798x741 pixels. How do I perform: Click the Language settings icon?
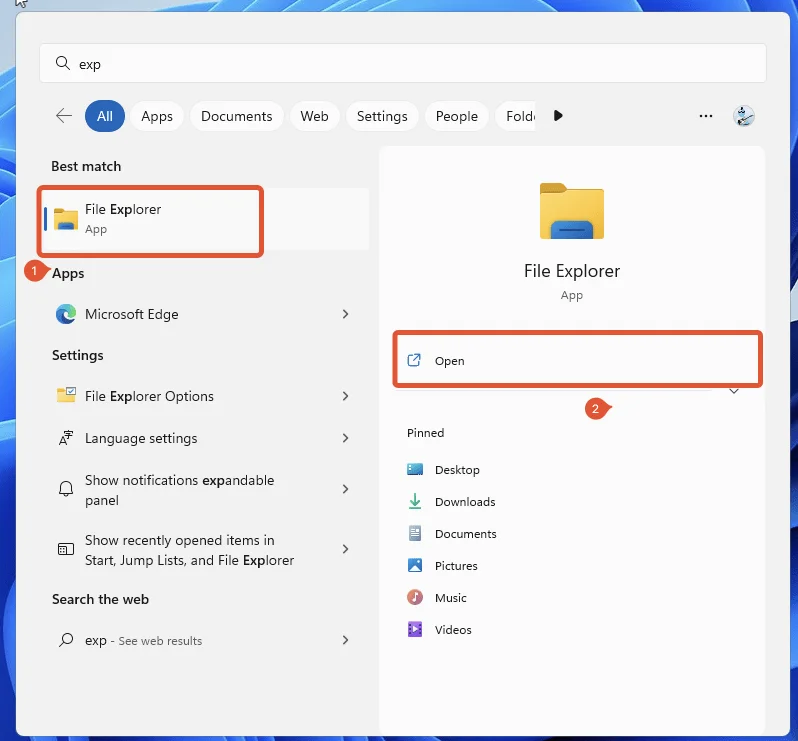[x=66, y=438]
